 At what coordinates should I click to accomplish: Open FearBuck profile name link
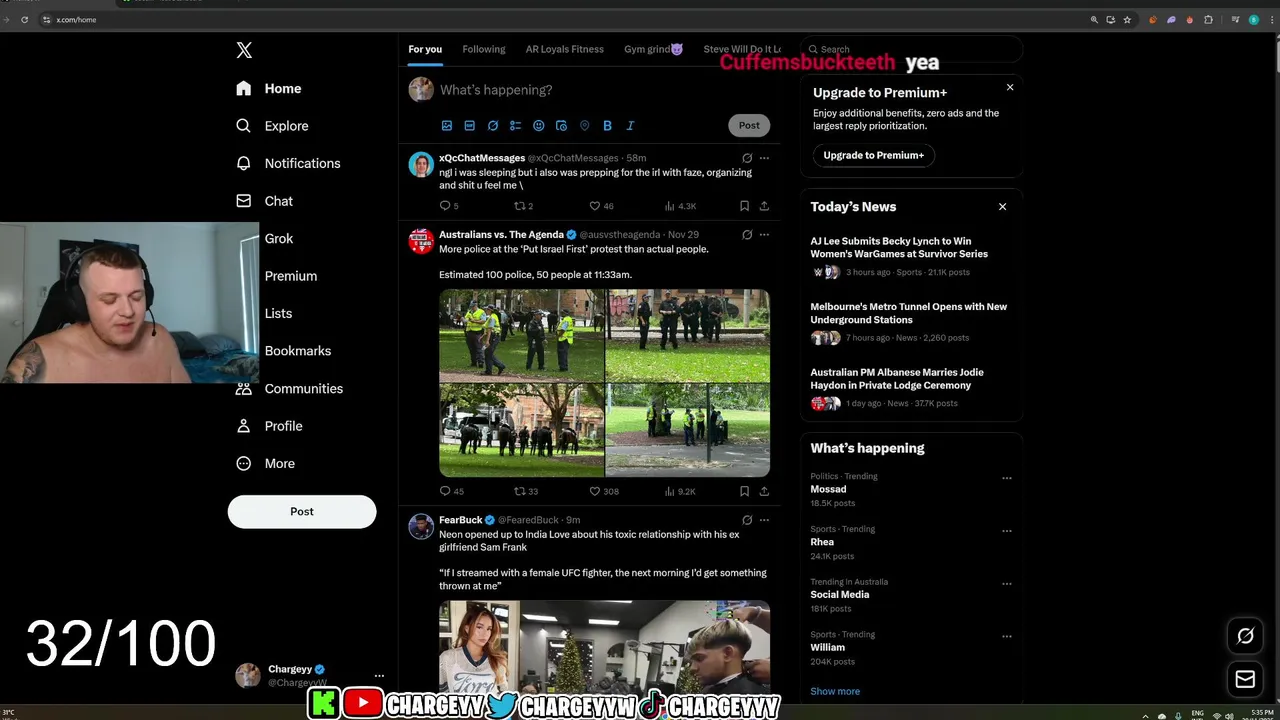460,520
